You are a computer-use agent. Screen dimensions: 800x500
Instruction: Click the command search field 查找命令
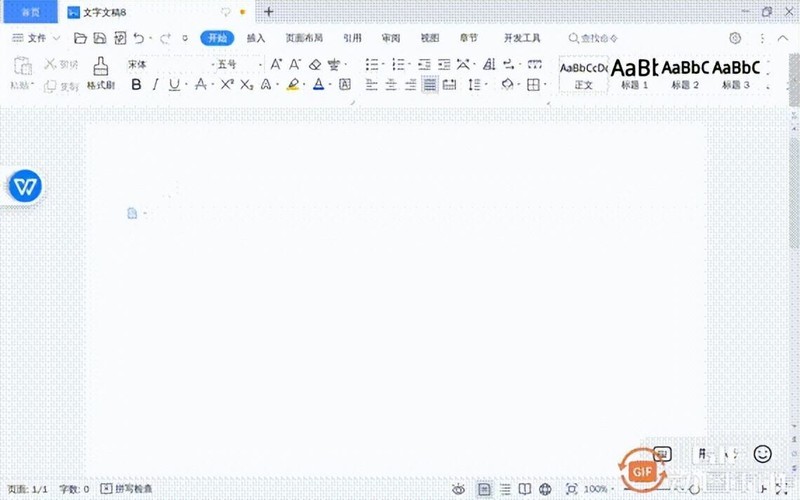(x=593, y=38)
